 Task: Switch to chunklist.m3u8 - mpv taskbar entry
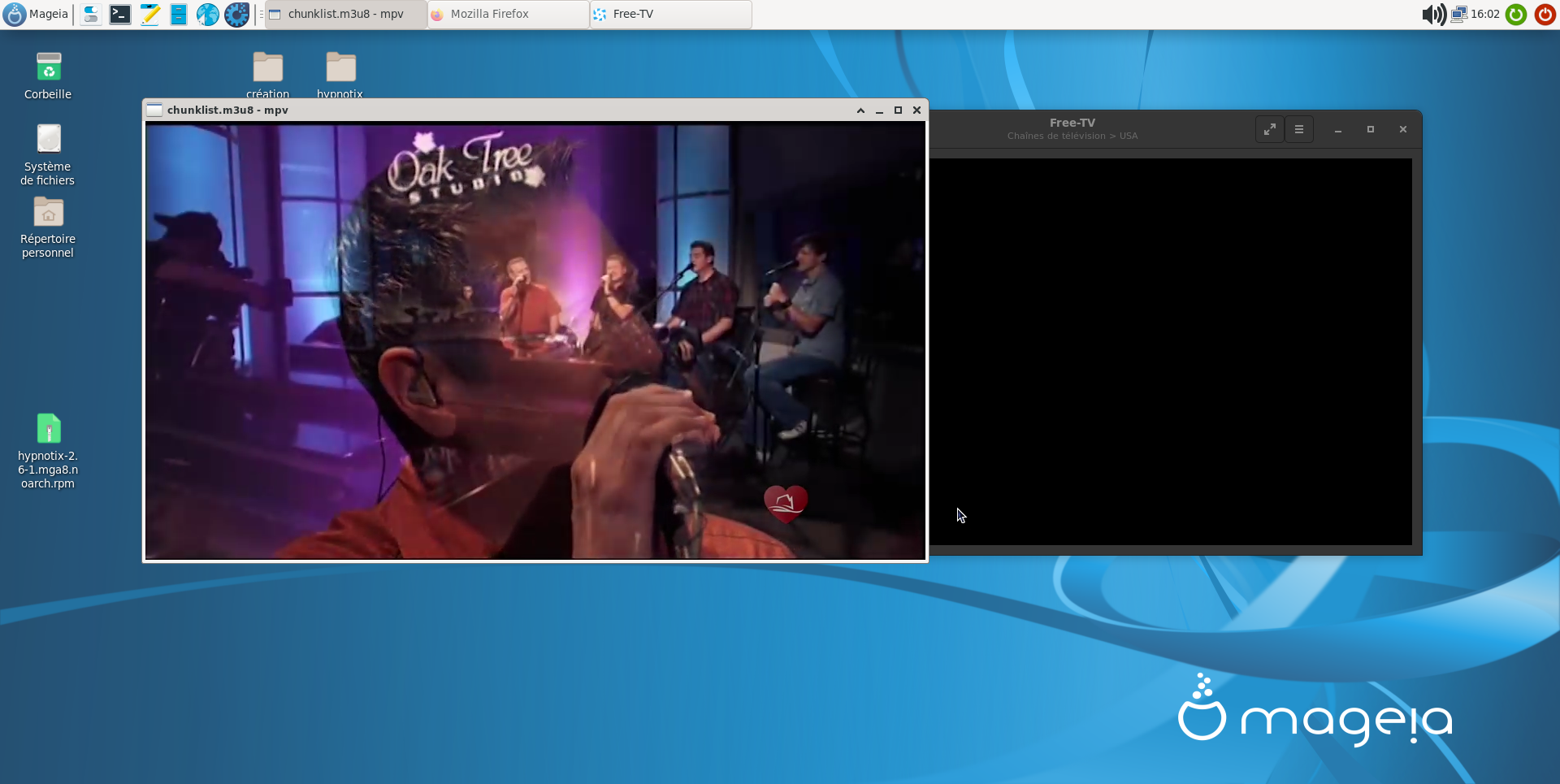[x=346, y=14]
